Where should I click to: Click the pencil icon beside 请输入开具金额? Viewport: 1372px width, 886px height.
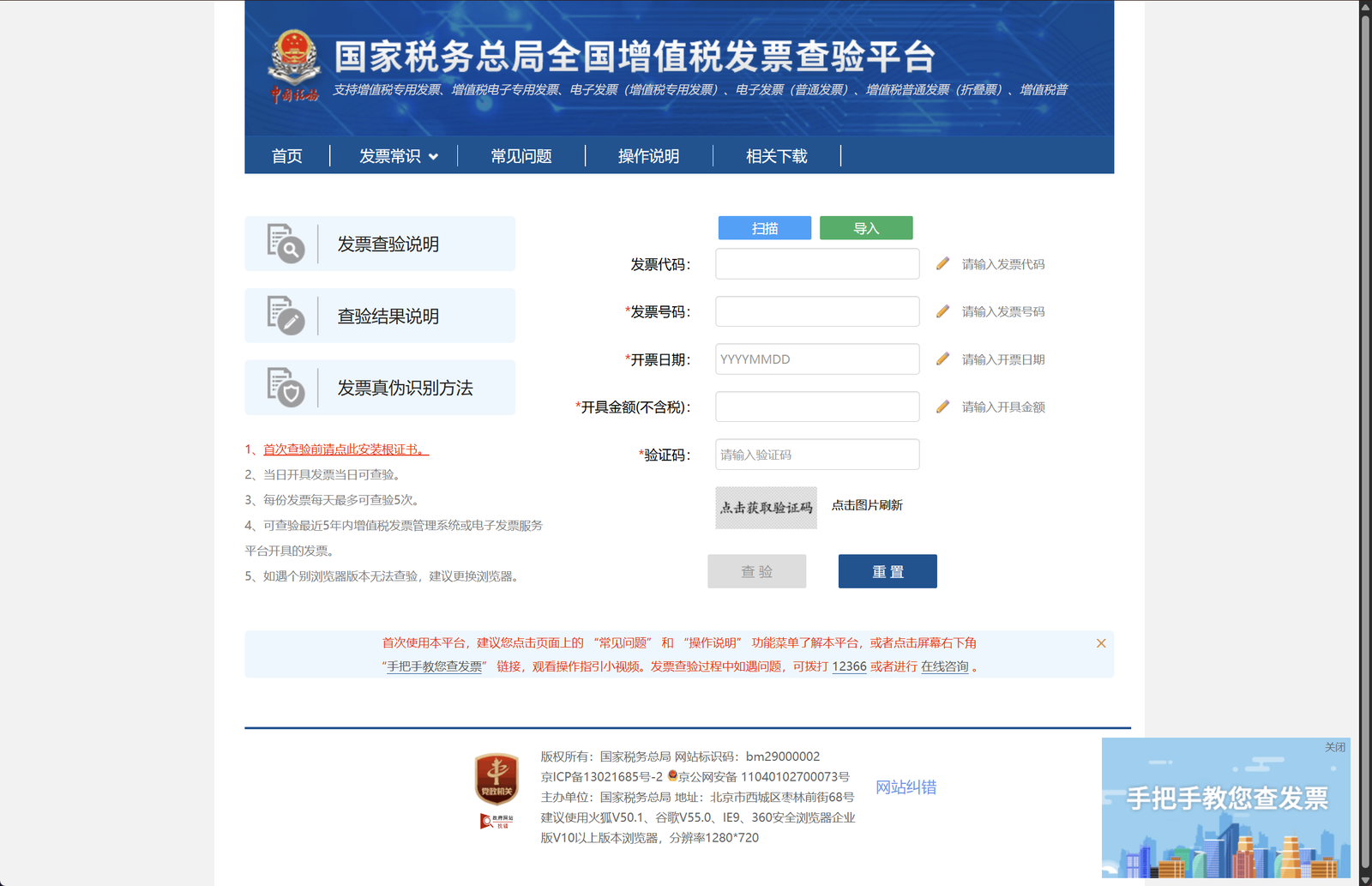942,407
